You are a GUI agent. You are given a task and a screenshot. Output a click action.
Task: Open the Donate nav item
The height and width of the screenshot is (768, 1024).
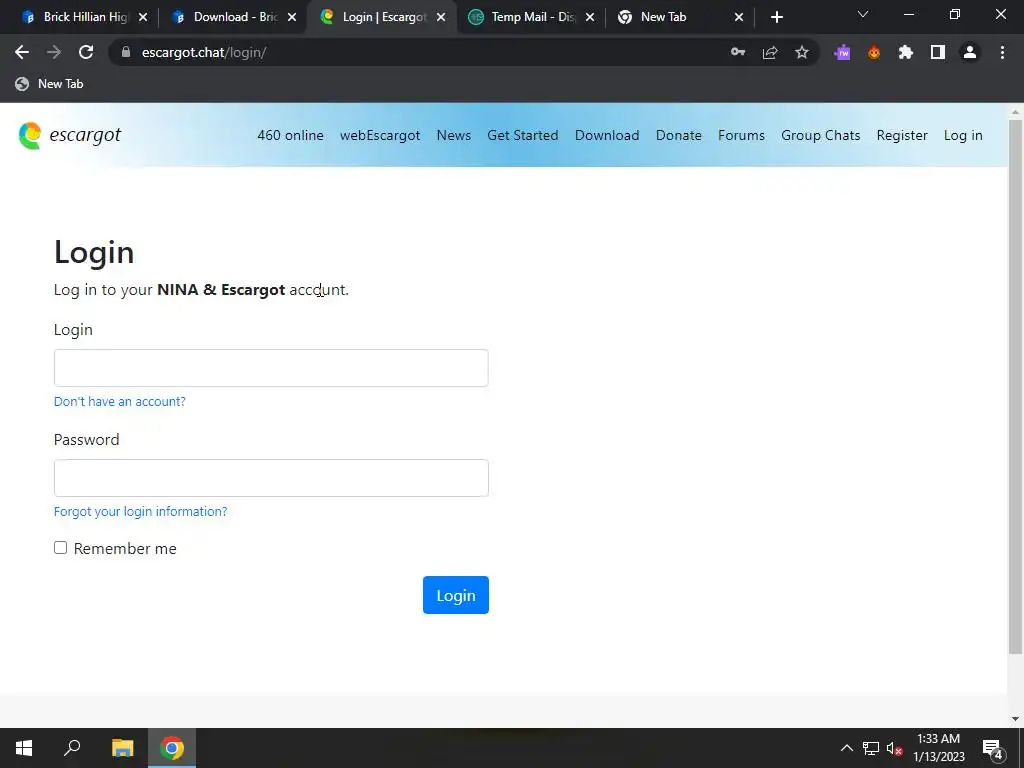679,135
